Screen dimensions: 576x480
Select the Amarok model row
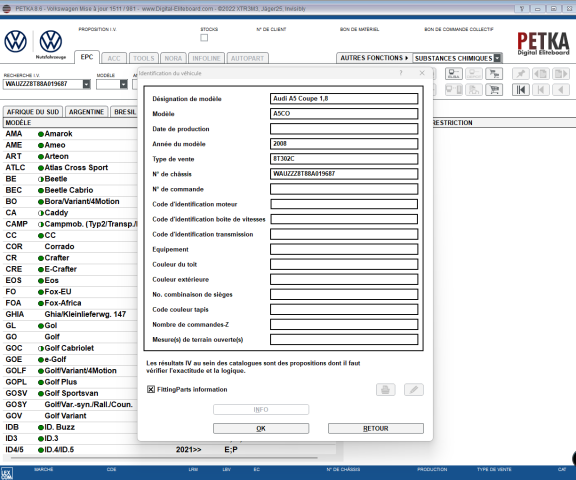point(70,134)
